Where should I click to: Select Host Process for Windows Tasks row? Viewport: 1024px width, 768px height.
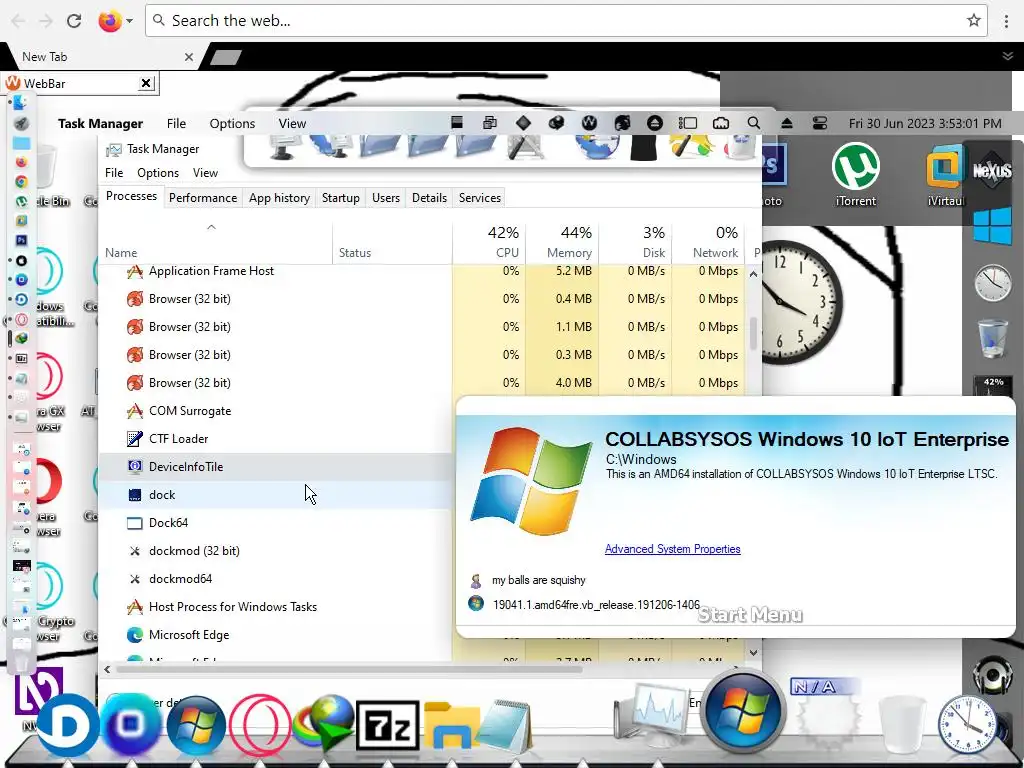(x=276, y=607)
